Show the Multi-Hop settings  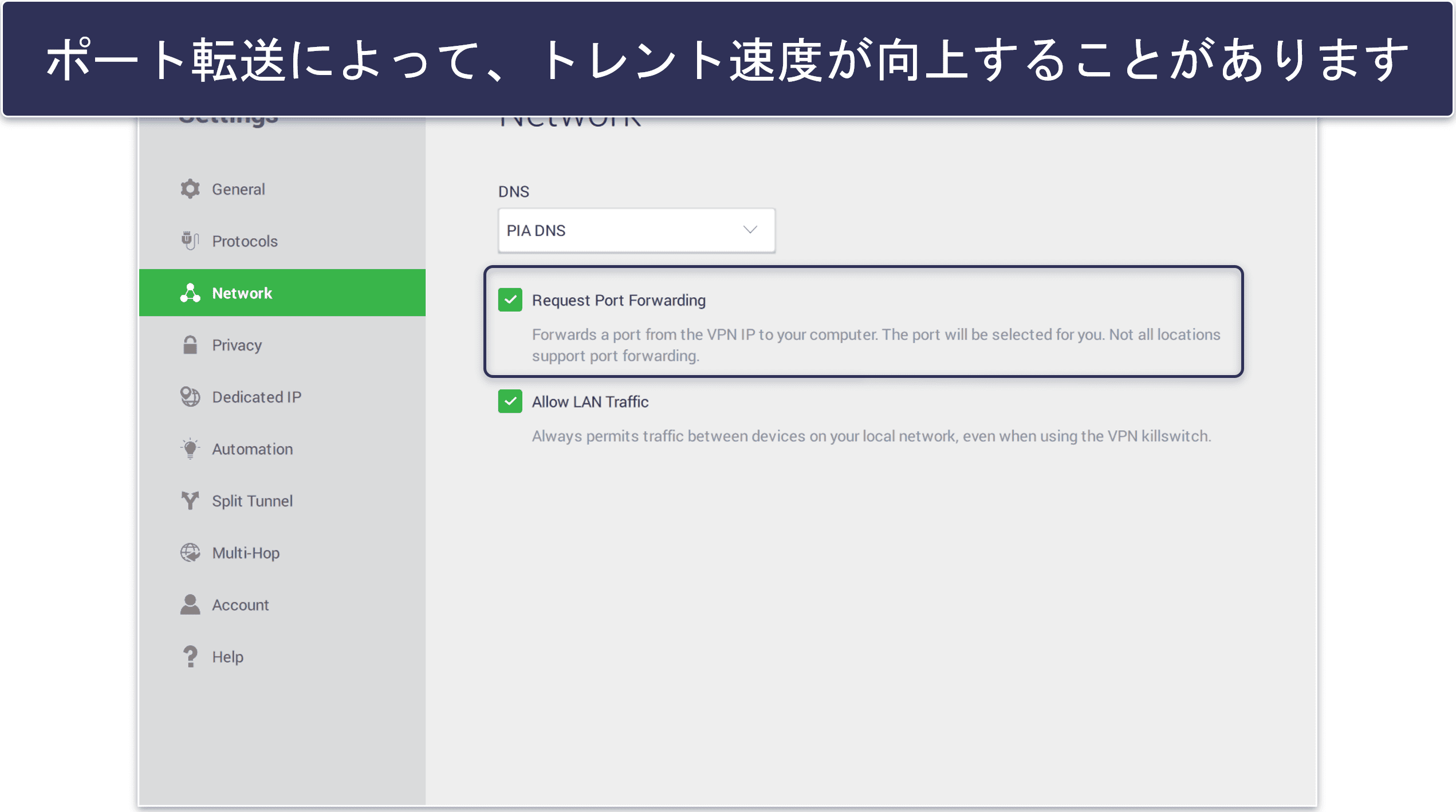[x=282, y=553]
